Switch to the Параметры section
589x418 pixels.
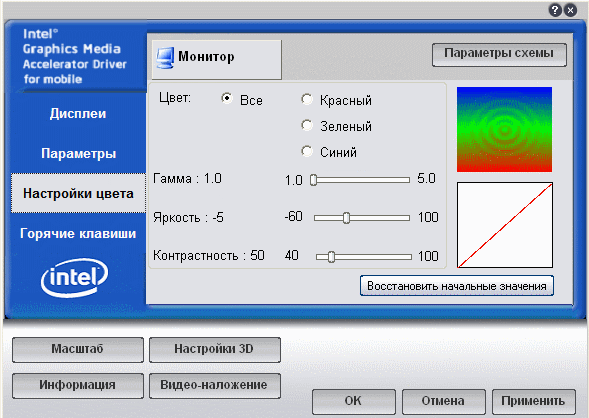[x=78, y=153]
